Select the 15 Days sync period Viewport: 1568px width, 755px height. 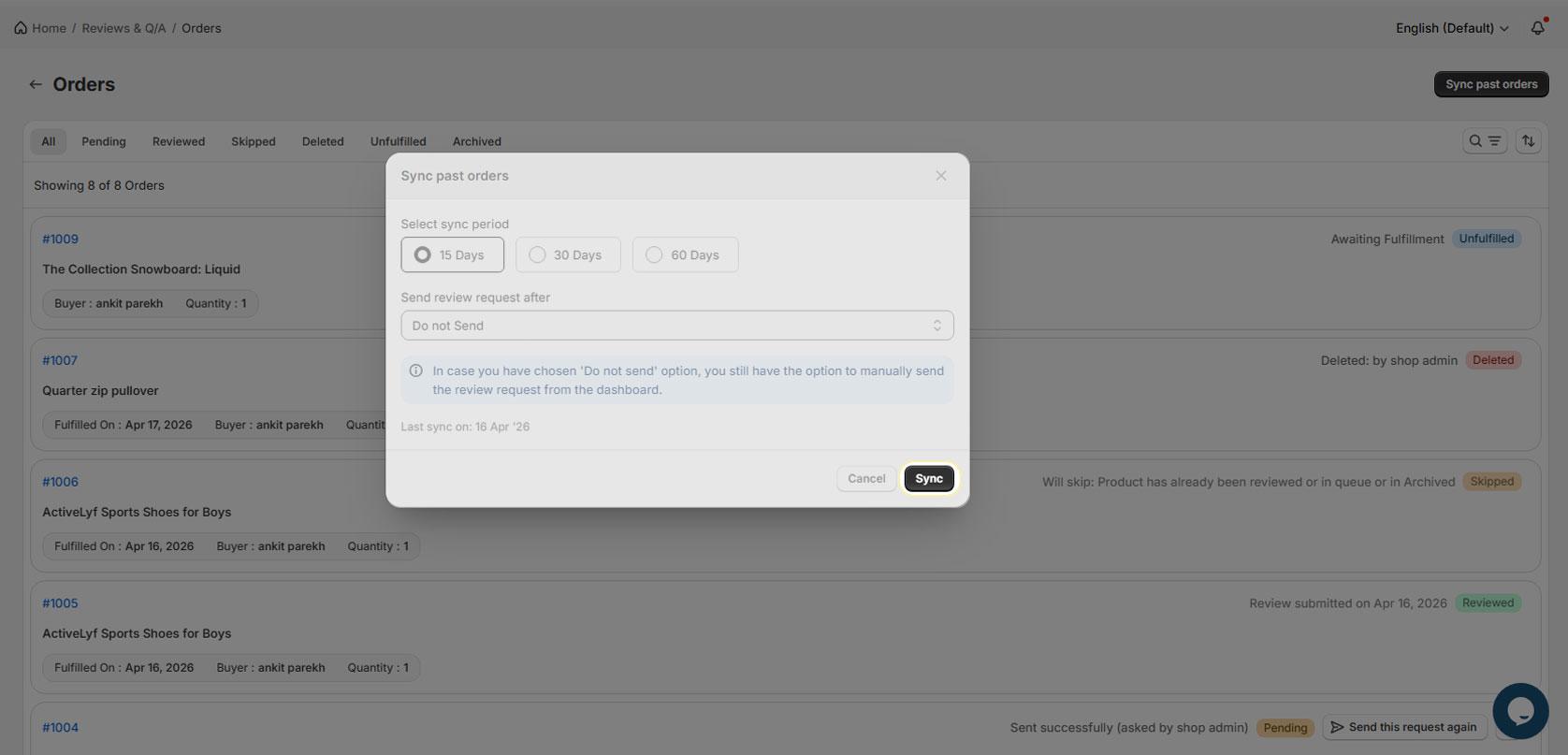(453, 254)
